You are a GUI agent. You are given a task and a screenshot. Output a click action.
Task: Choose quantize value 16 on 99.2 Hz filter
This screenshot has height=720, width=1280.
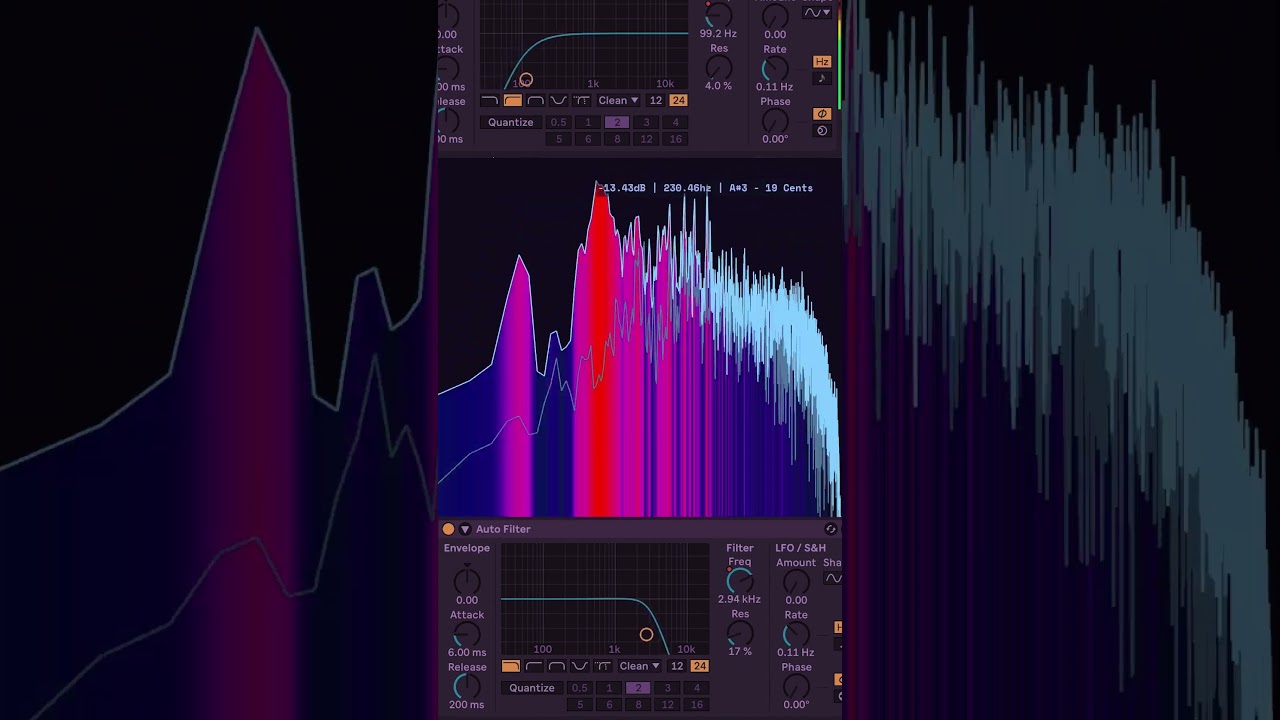coord(675,139)
